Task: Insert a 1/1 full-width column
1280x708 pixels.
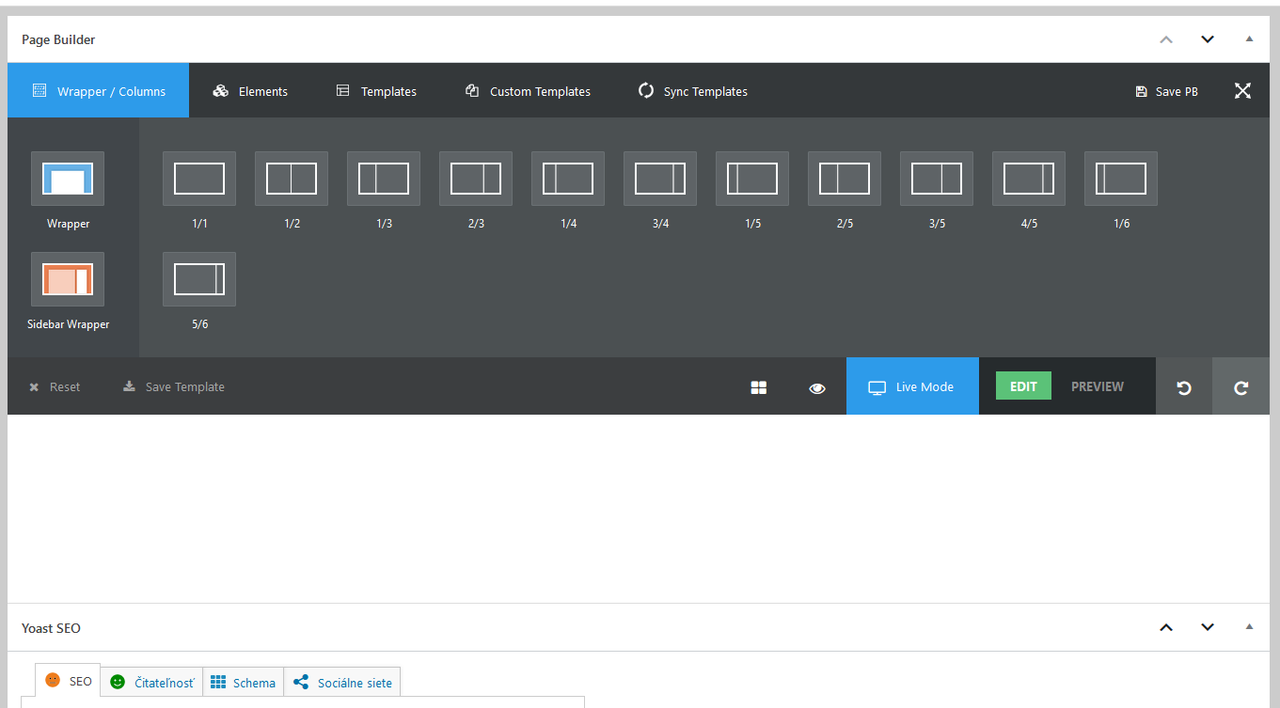Action: click(x=200, y=179)
